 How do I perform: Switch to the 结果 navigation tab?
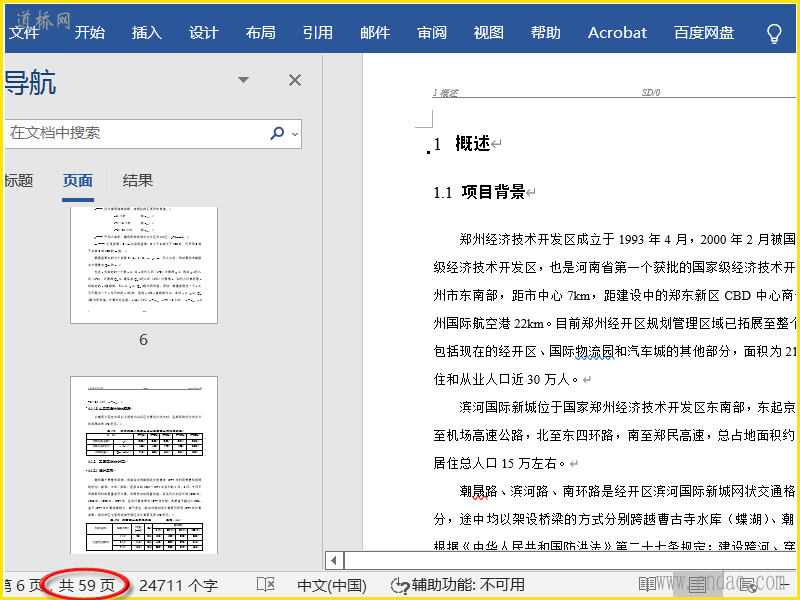coord(138,181)
